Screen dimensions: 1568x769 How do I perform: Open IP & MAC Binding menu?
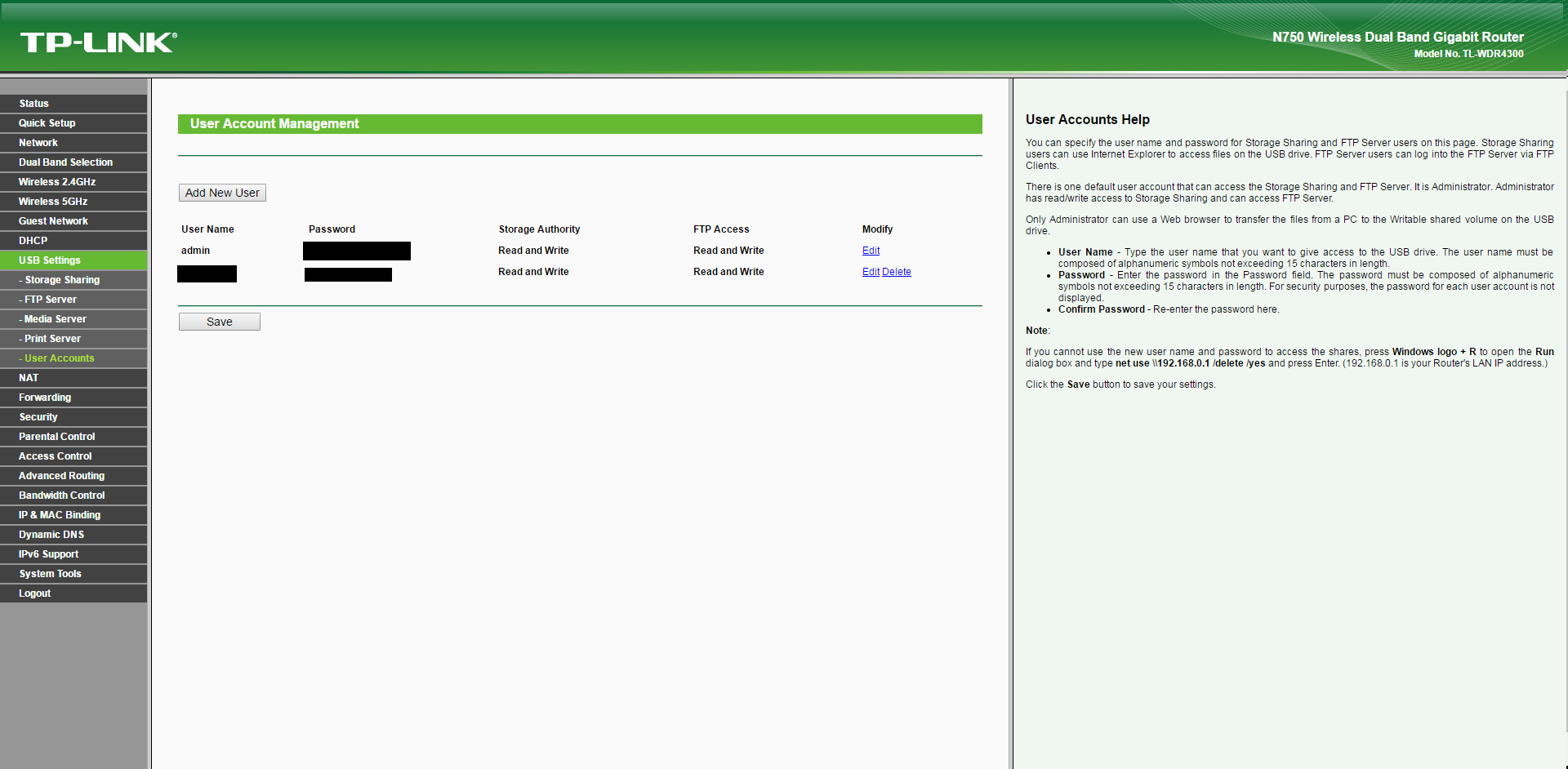[x=73, y=515]
